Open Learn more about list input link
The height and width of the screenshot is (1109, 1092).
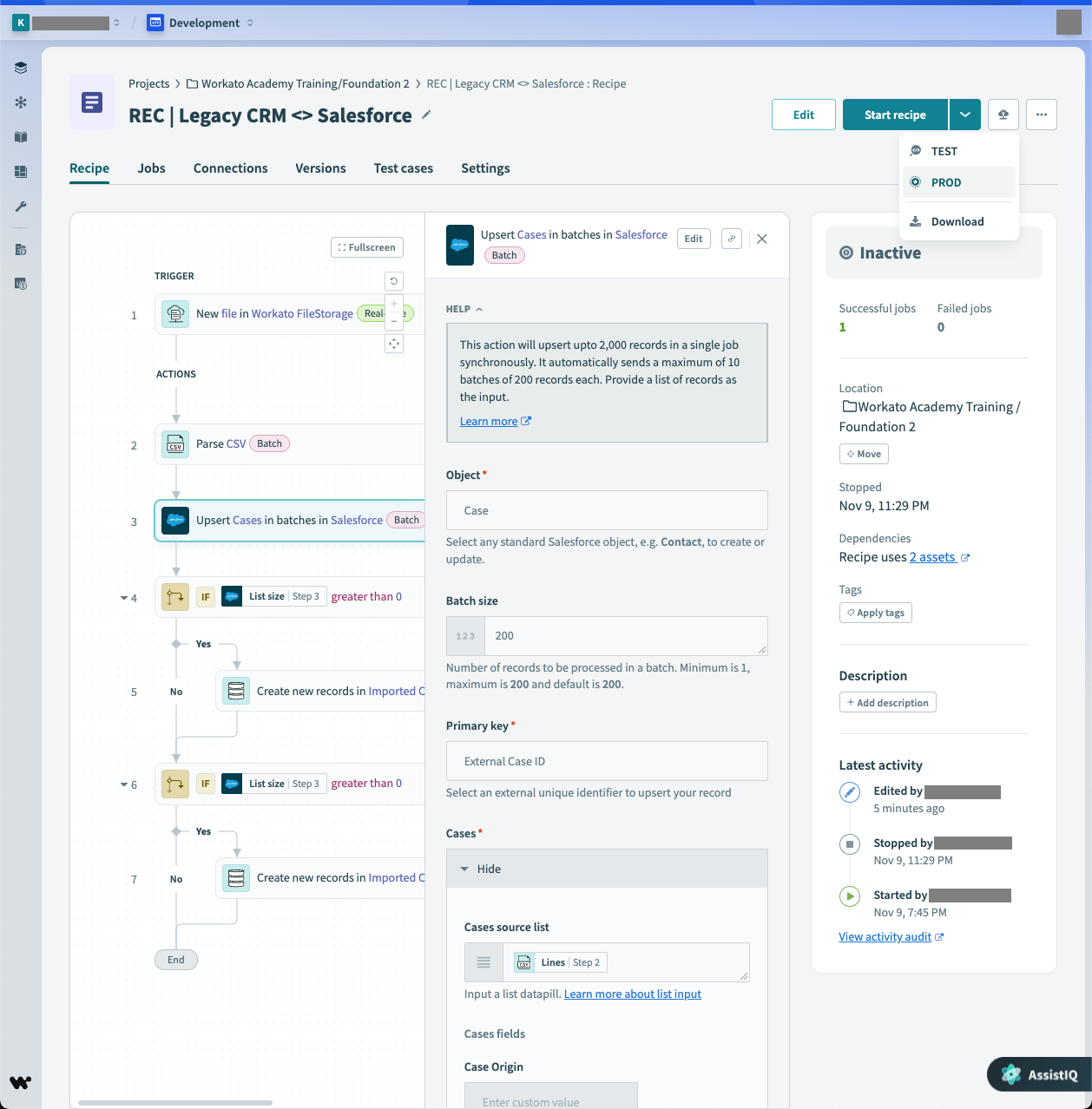(x=633, y=994)
